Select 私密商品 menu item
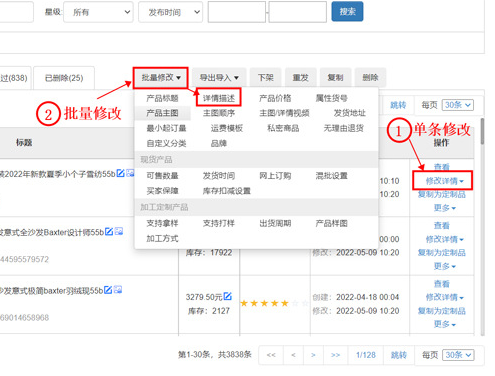The height and width of the screenshot is (376, 495). 283,128
